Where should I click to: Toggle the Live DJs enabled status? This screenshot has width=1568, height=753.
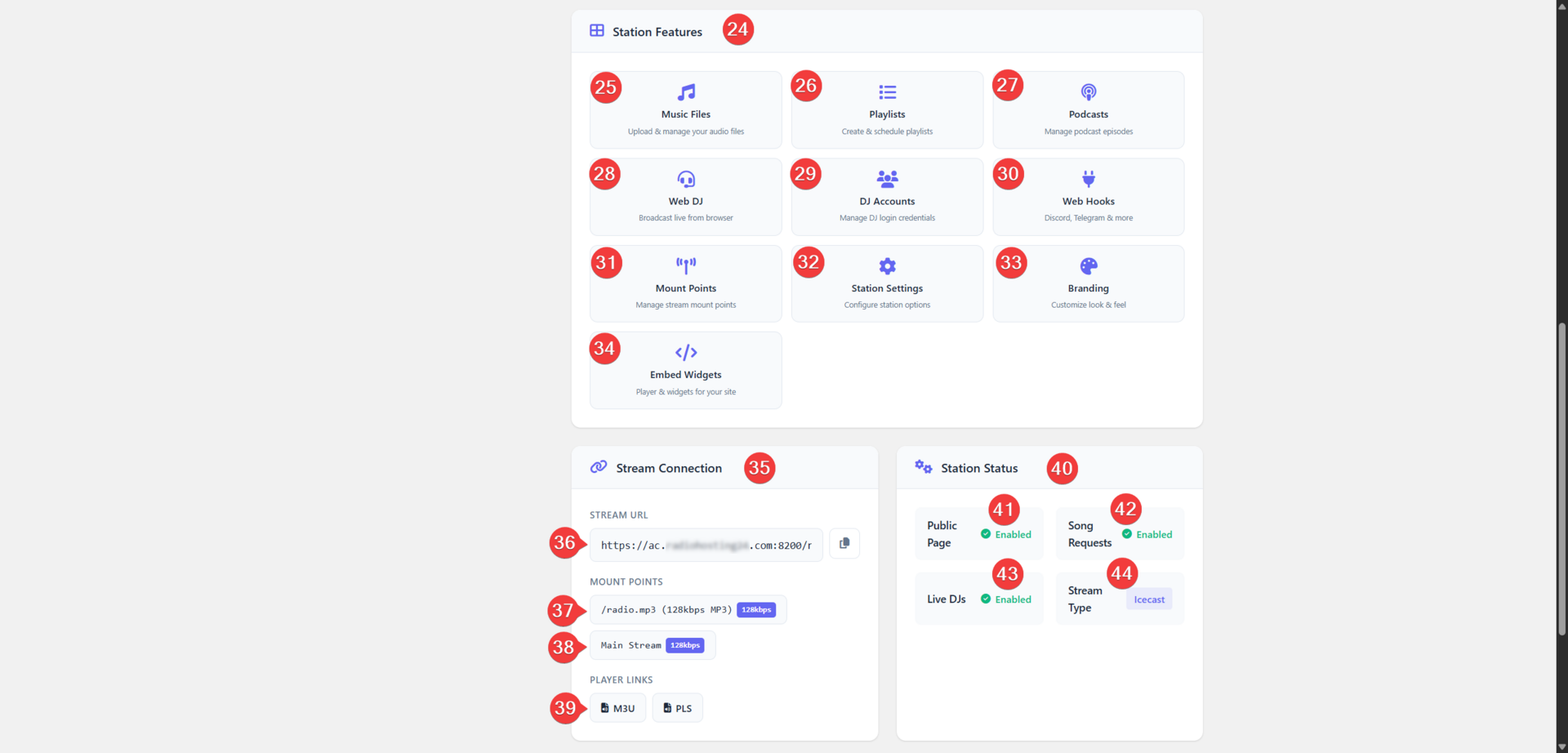(1012, 599)
